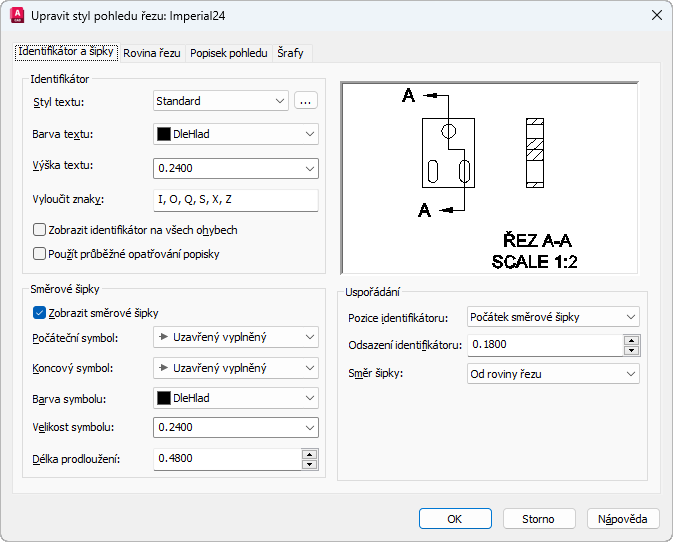This screenshot has height=542, width=673.
Task: Click the AutoCAD app icon in title bar
Action: (x=17, y=15)
